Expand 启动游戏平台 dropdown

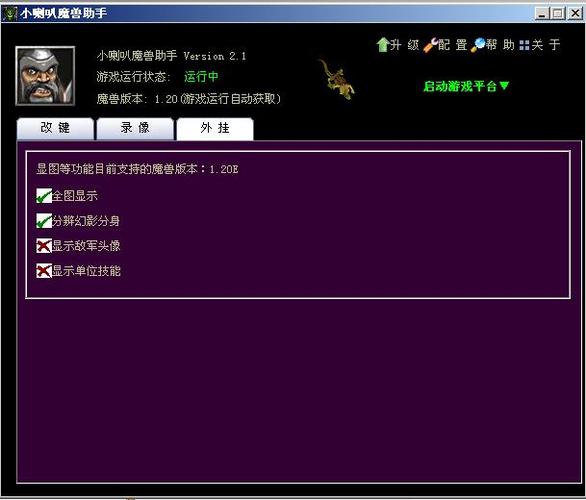pos(466,86)
